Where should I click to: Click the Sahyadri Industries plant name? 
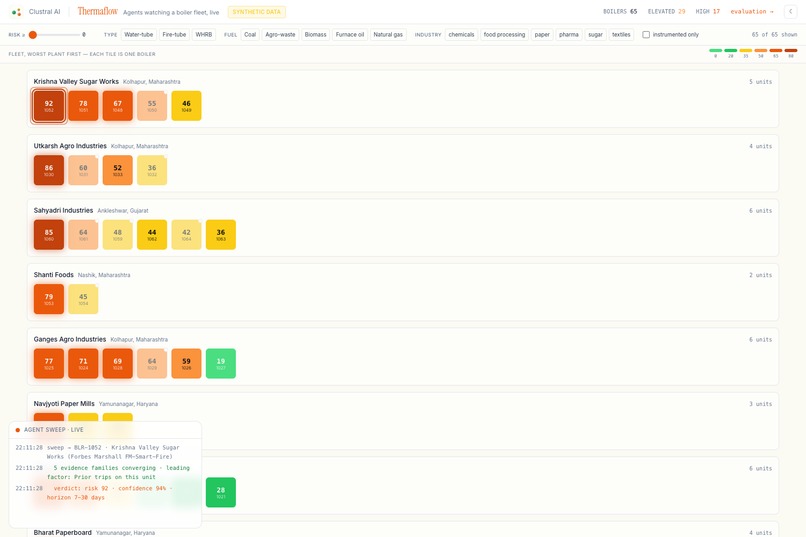click(63, 210)
